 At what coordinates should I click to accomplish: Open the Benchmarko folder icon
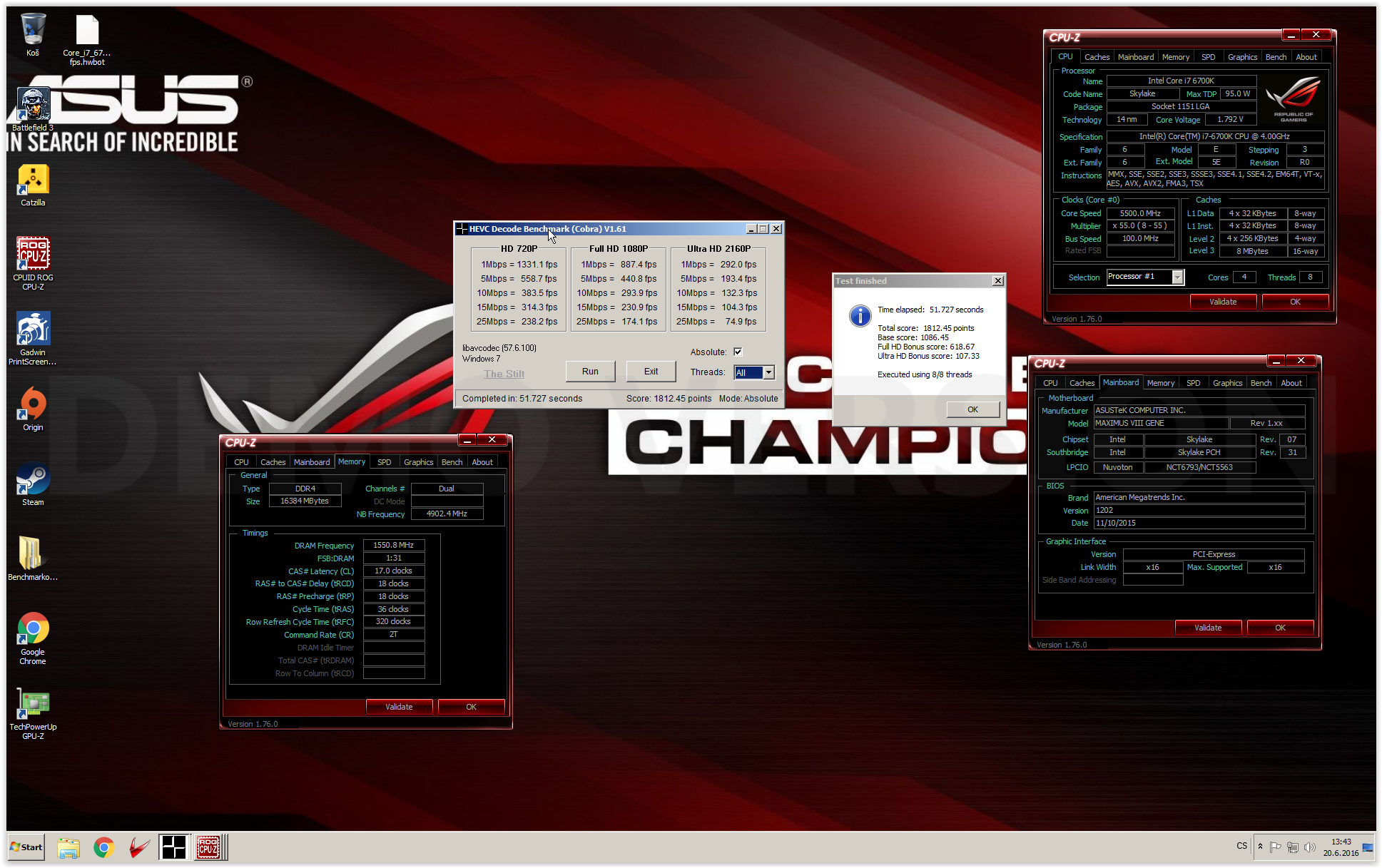[33, 558]
